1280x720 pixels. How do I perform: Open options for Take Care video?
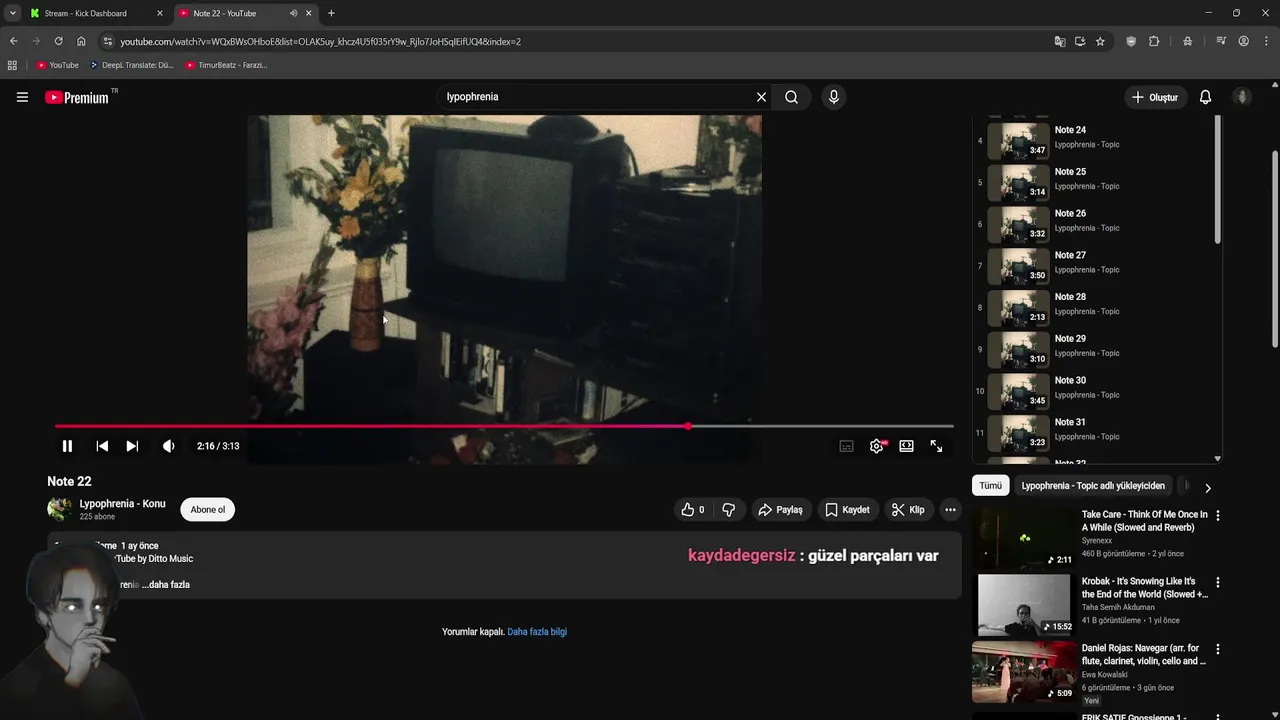[1217, 516]
